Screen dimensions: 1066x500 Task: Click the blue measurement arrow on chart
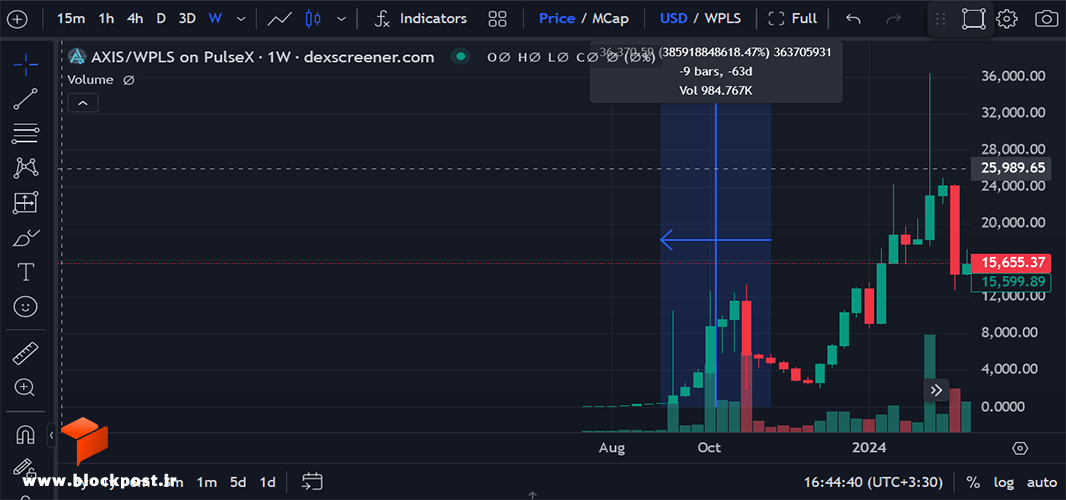(716, 239)
